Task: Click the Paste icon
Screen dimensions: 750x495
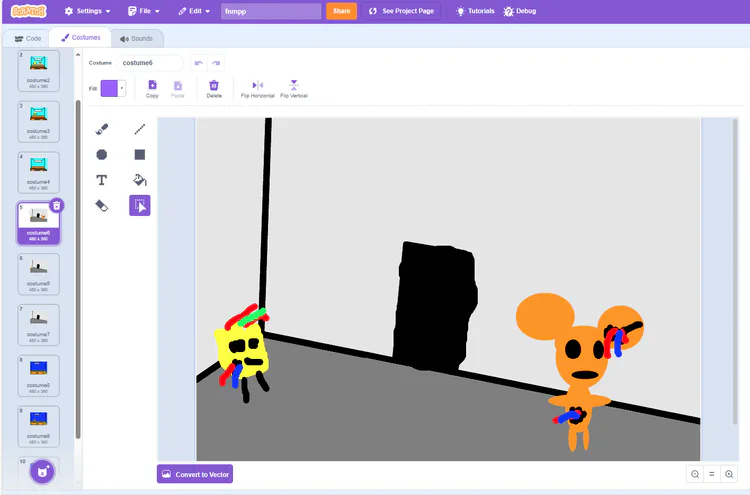Action: coord(177,88)
